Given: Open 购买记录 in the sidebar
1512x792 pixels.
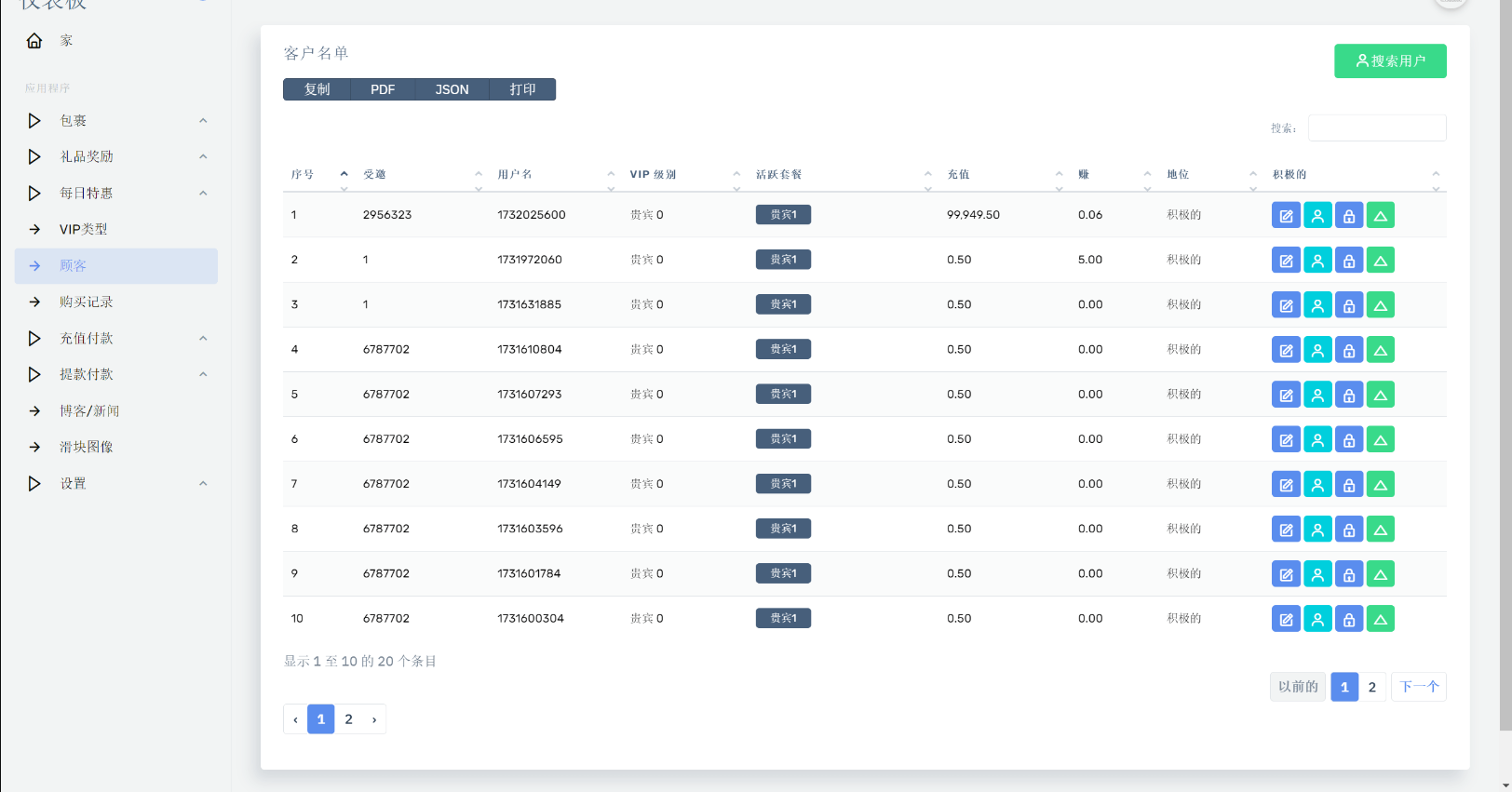Looking at the screenshot, I should pyautogui.click(x=87, y=302).
